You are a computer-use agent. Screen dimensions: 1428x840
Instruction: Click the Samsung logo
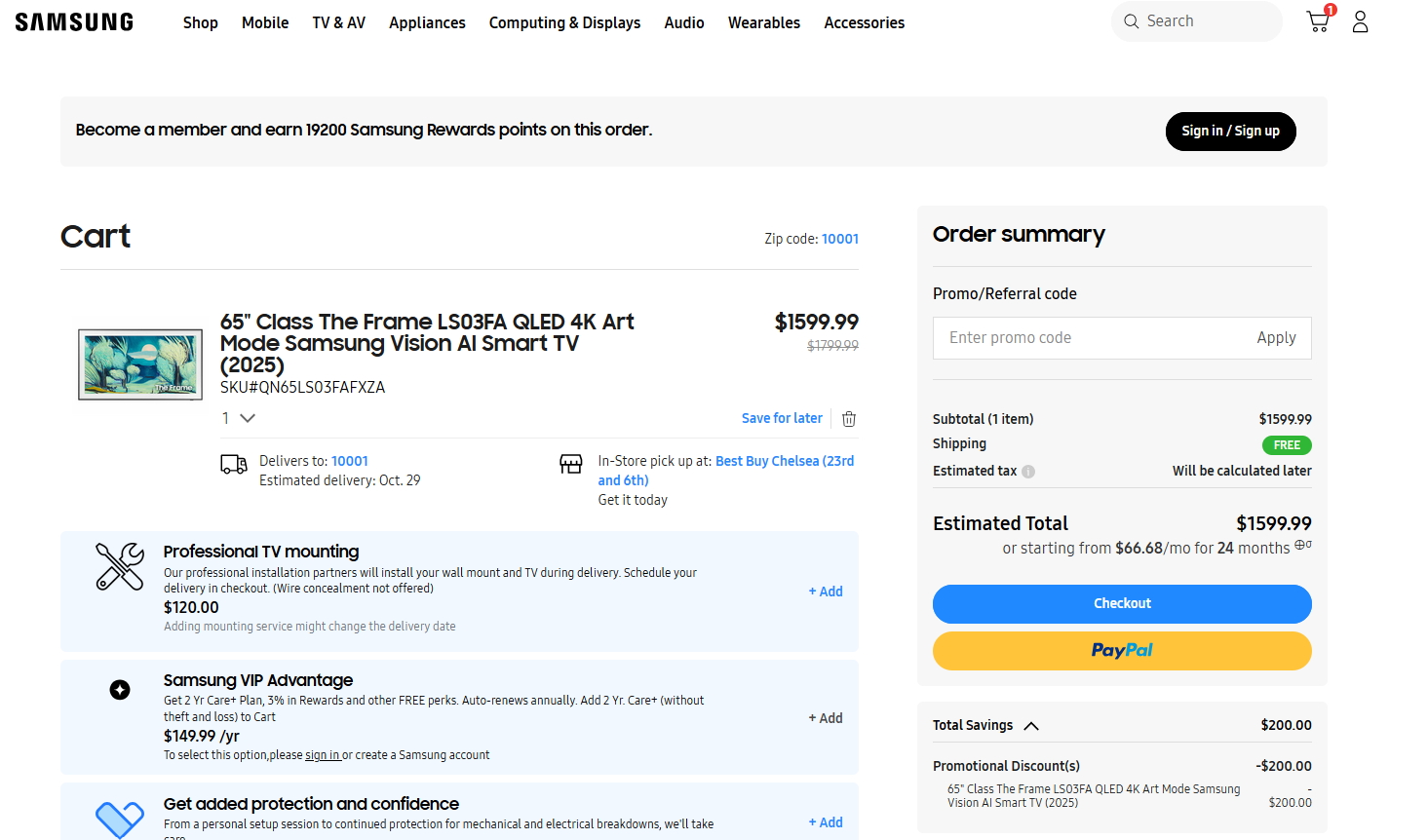[74, 22]
